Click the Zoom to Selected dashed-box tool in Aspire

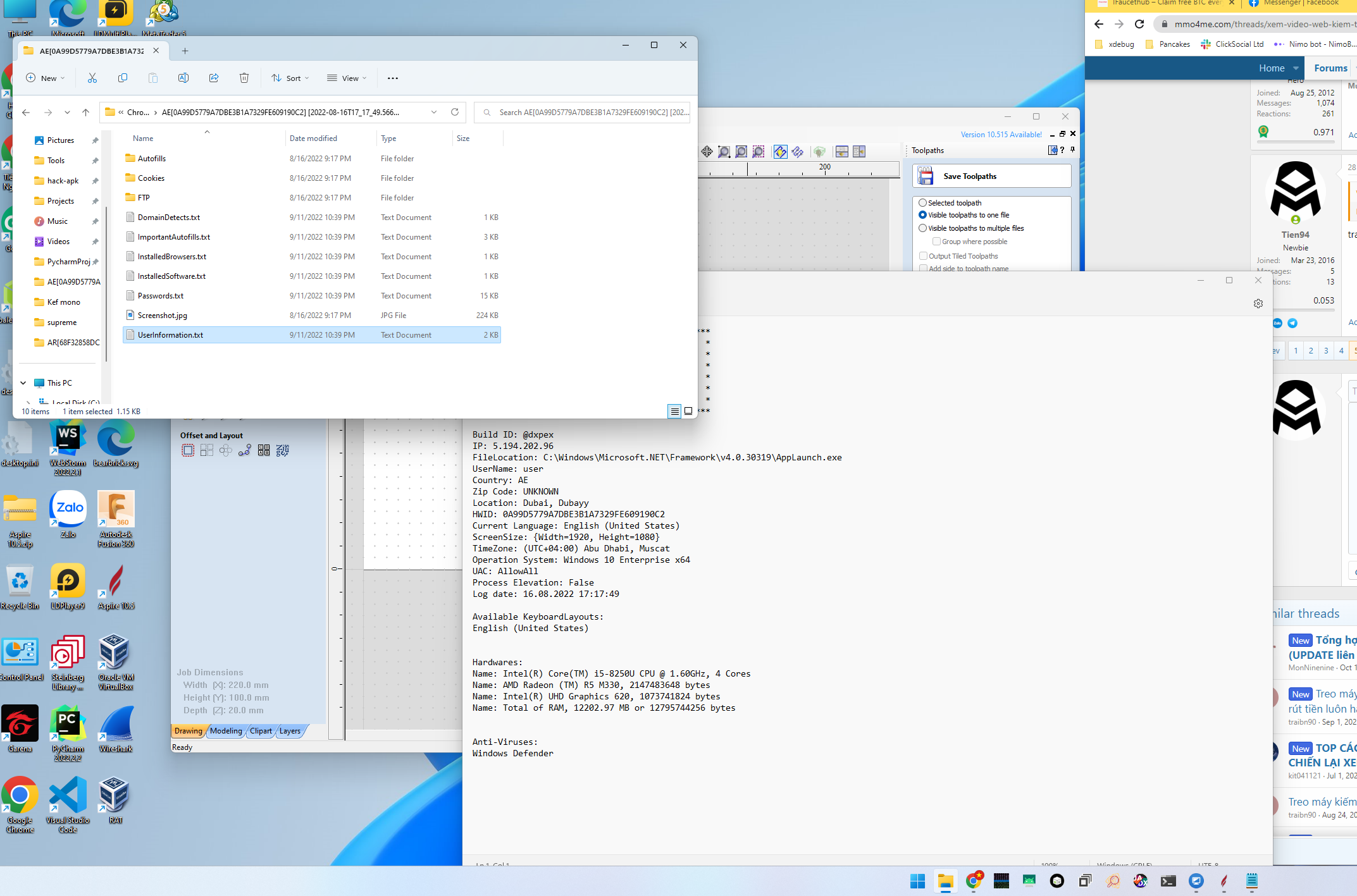click(x=759, y=152)
